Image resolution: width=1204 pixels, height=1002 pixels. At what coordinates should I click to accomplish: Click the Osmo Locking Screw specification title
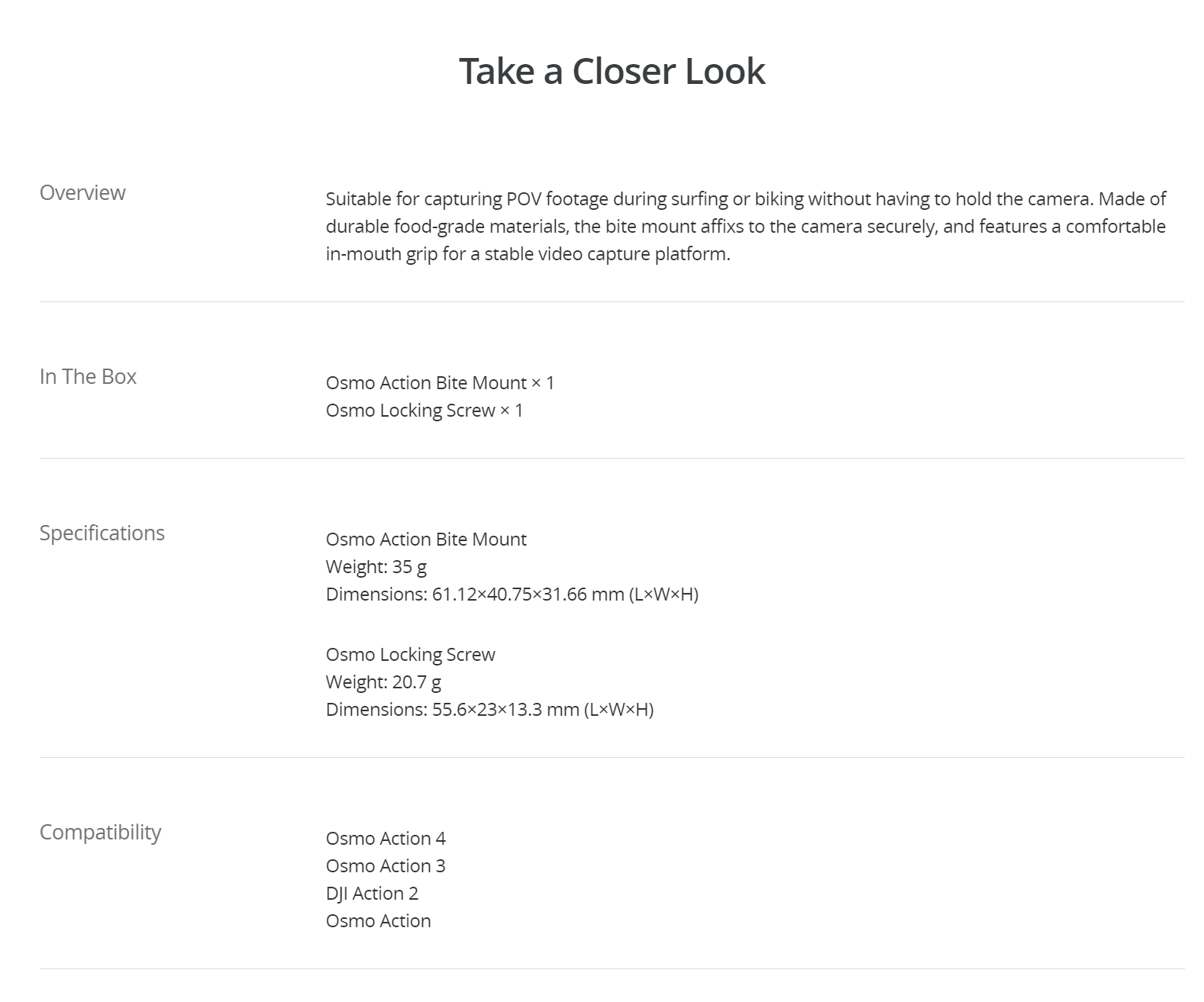(x=410, y=654)
